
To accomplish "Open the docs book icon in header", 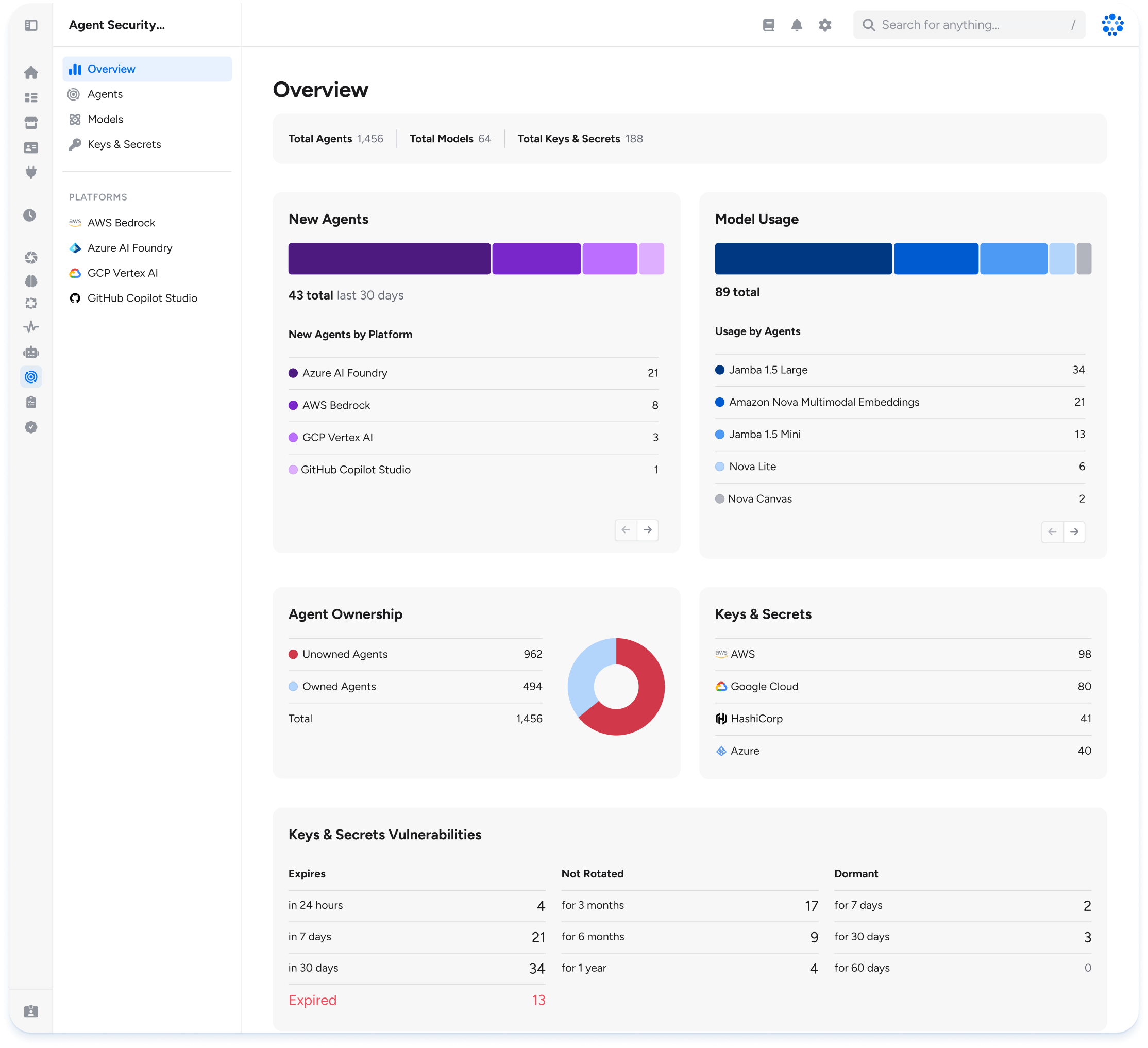I will tap(768, 25).
